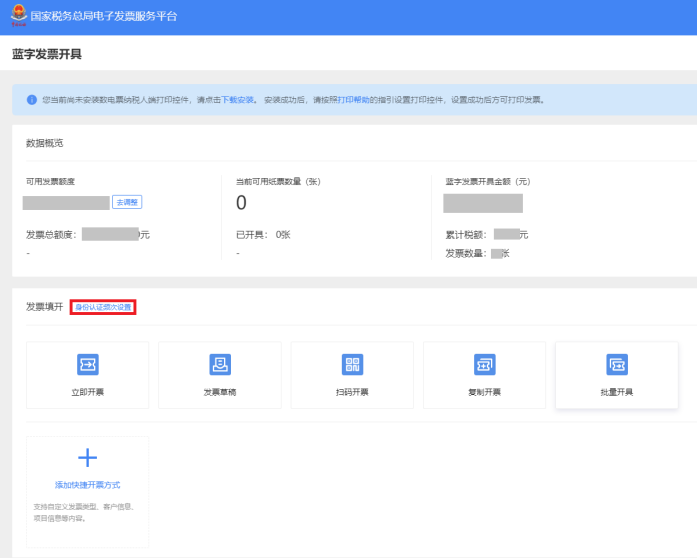This screenshot has width=697, height=558.
Task: Open 发票草稿 via its draft icon
Action: click(x=220, y=365)
